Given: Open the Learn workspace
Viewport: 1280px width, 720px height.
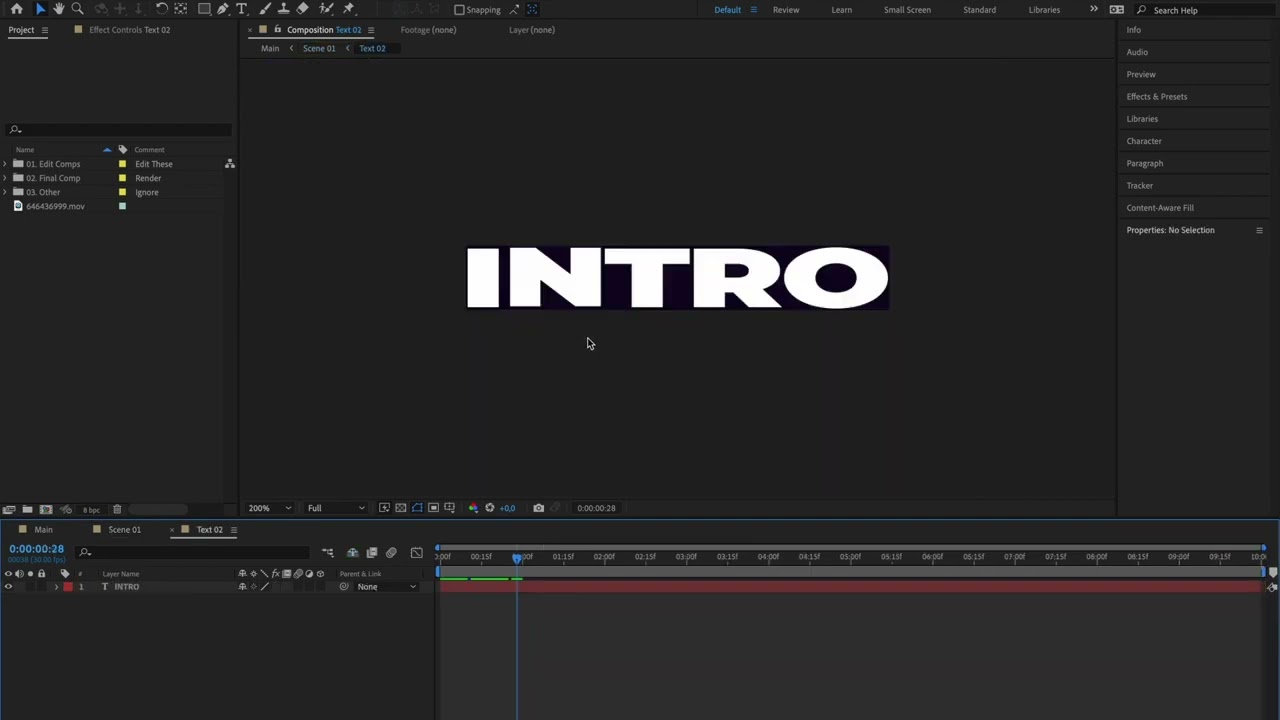Looking at the screenshot, I should pos(841,10).
